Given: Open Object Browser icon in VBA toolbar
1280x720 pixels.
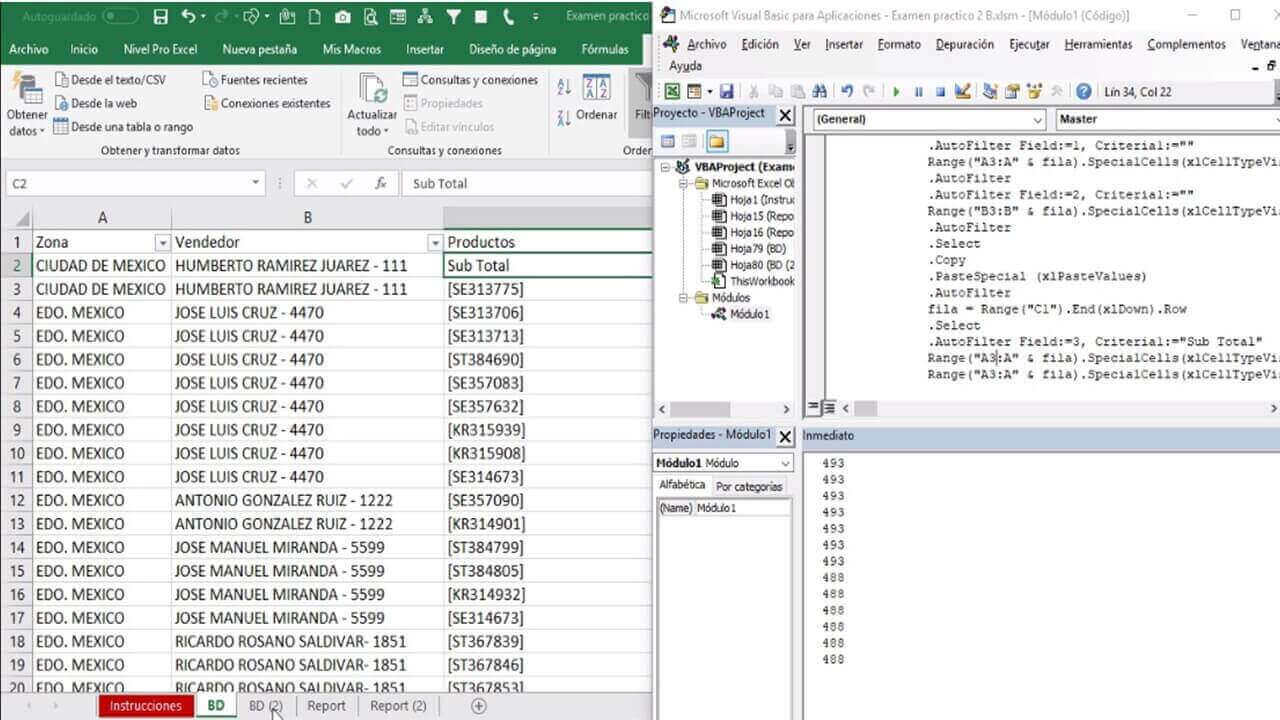Looking at the screenshot, I should pyautogui.click(x=1035, y=91).
